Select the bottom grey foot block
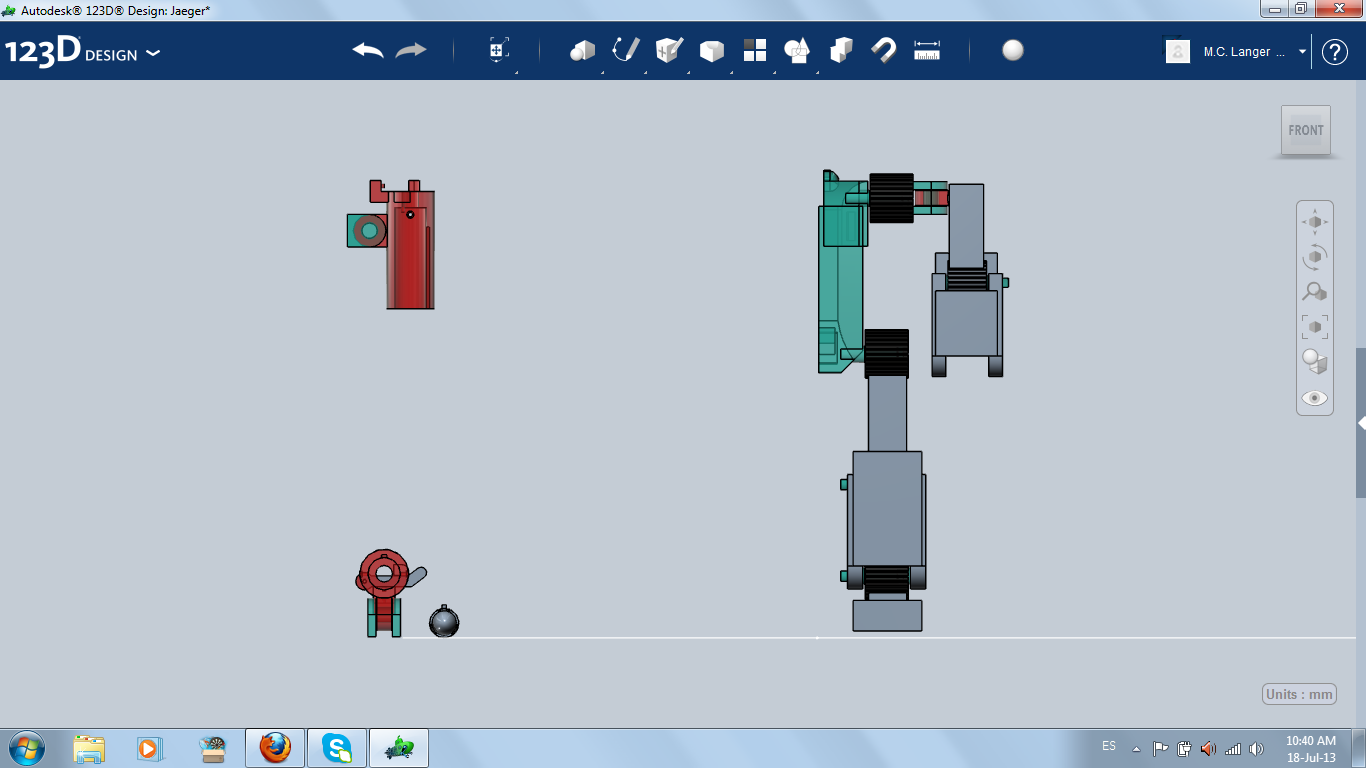Viewport: 1366px width, 768px height. click(887, 615)
